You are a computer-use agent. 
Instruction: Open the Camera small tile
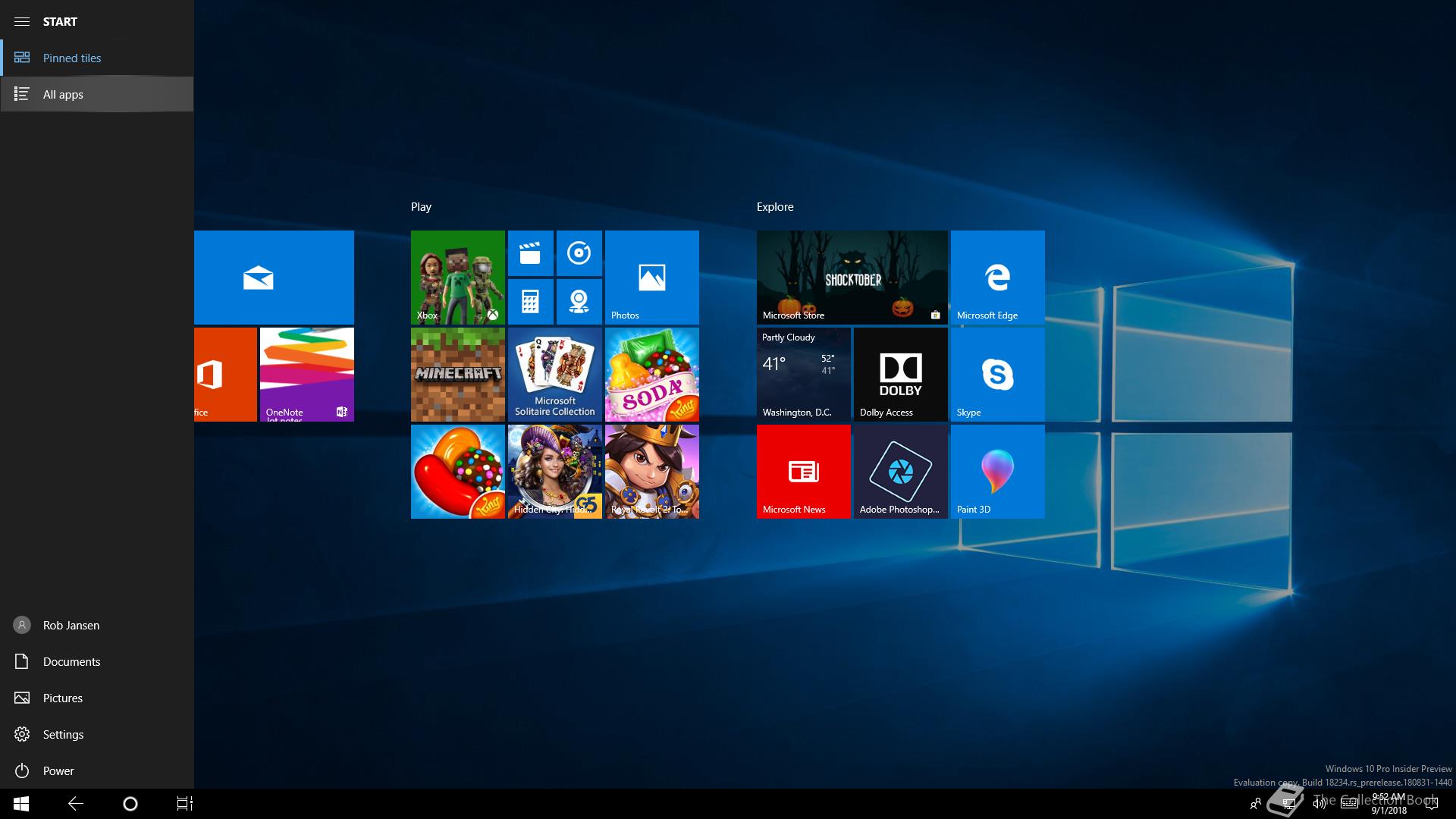579,302
